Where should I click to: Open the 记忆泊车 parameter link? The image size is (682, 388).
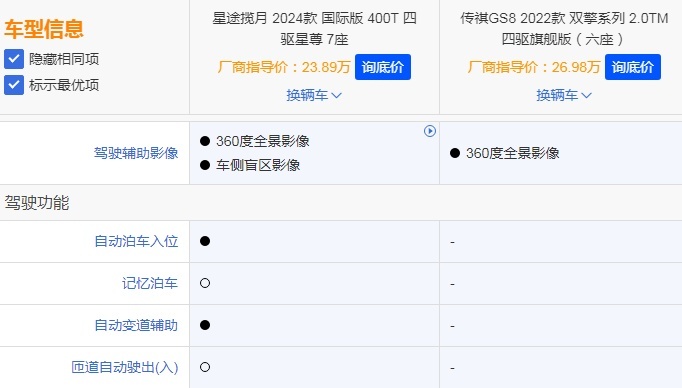tap(150, 283)
